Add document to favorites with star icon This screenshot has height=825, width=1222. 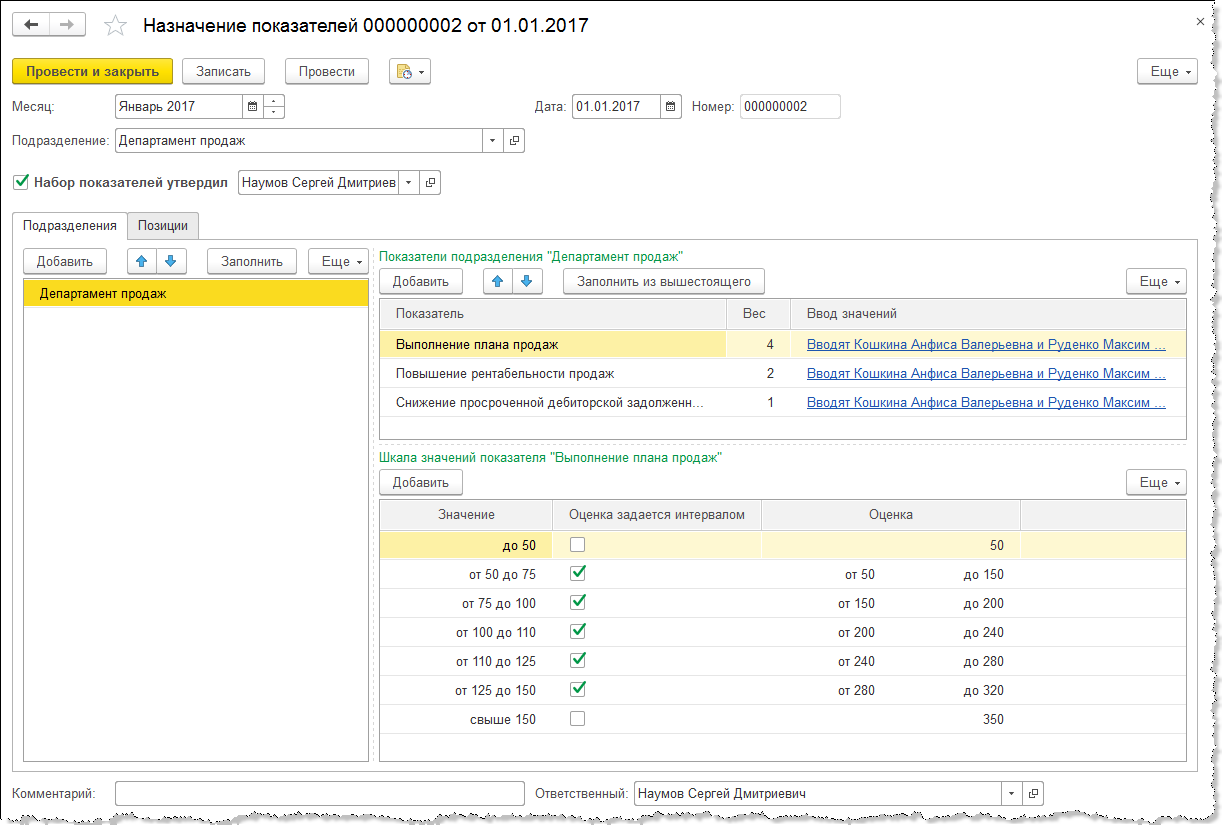point(116,26)
